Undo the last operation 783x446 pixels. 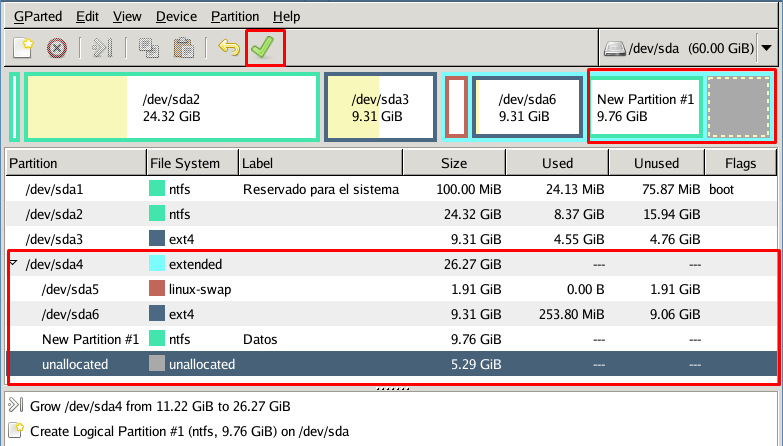228,48
